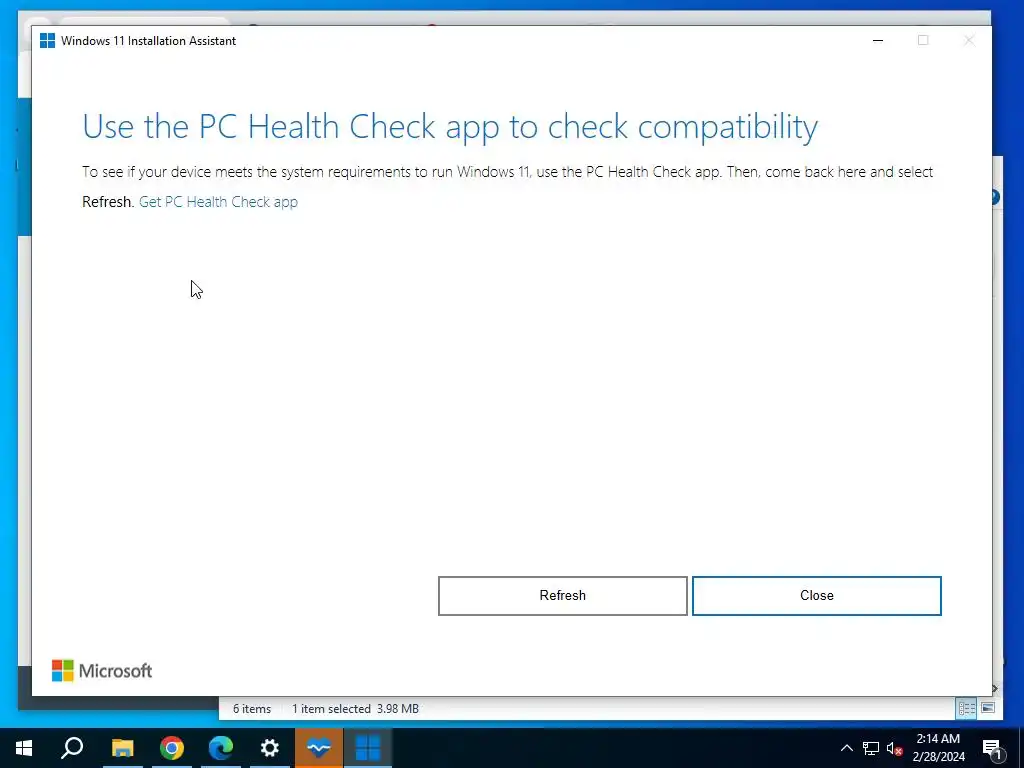Switch File Explorer to large icons view
The image size is (1024, 768).
[987, 709]
